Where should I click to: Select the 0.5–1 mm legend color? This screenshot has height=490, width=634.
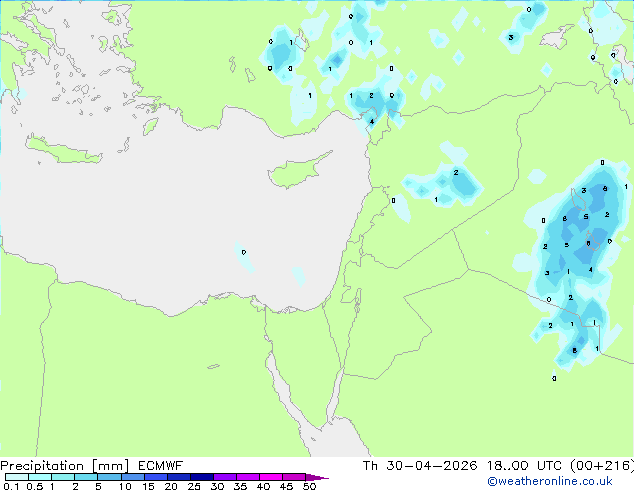point(40,477)
